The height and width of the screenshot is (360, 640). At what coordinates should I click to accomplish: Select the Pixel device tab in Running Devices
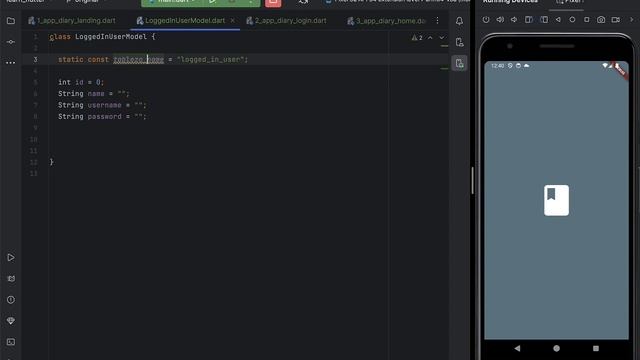coord(570,2)
